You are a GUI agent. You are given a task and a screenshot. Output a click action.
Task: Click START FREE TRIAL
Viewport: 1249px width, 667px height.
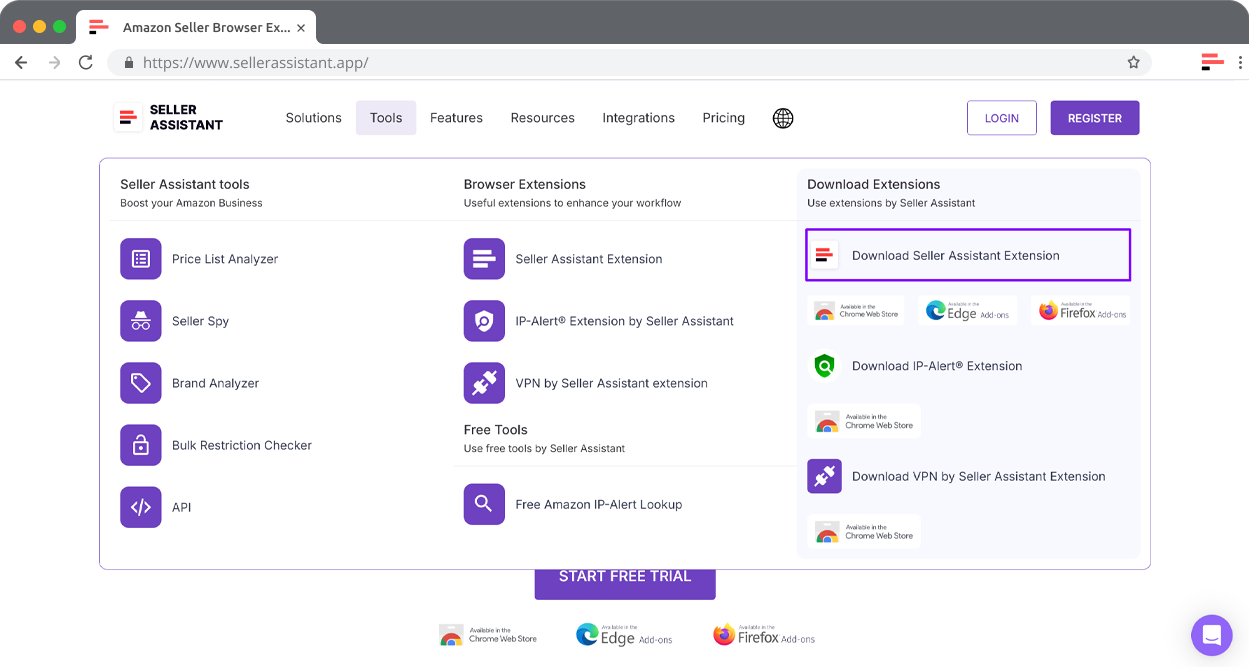[624, 576]
